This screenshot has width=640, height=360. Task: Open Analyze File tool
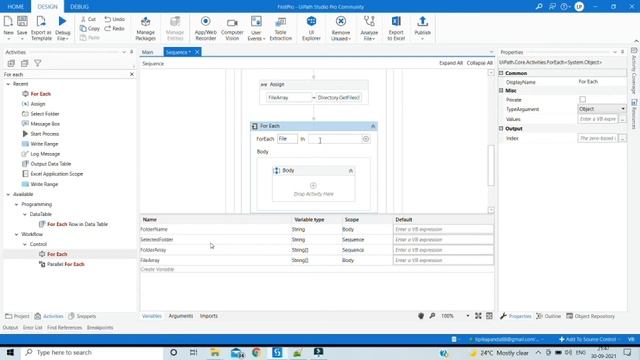coord(369,29)
